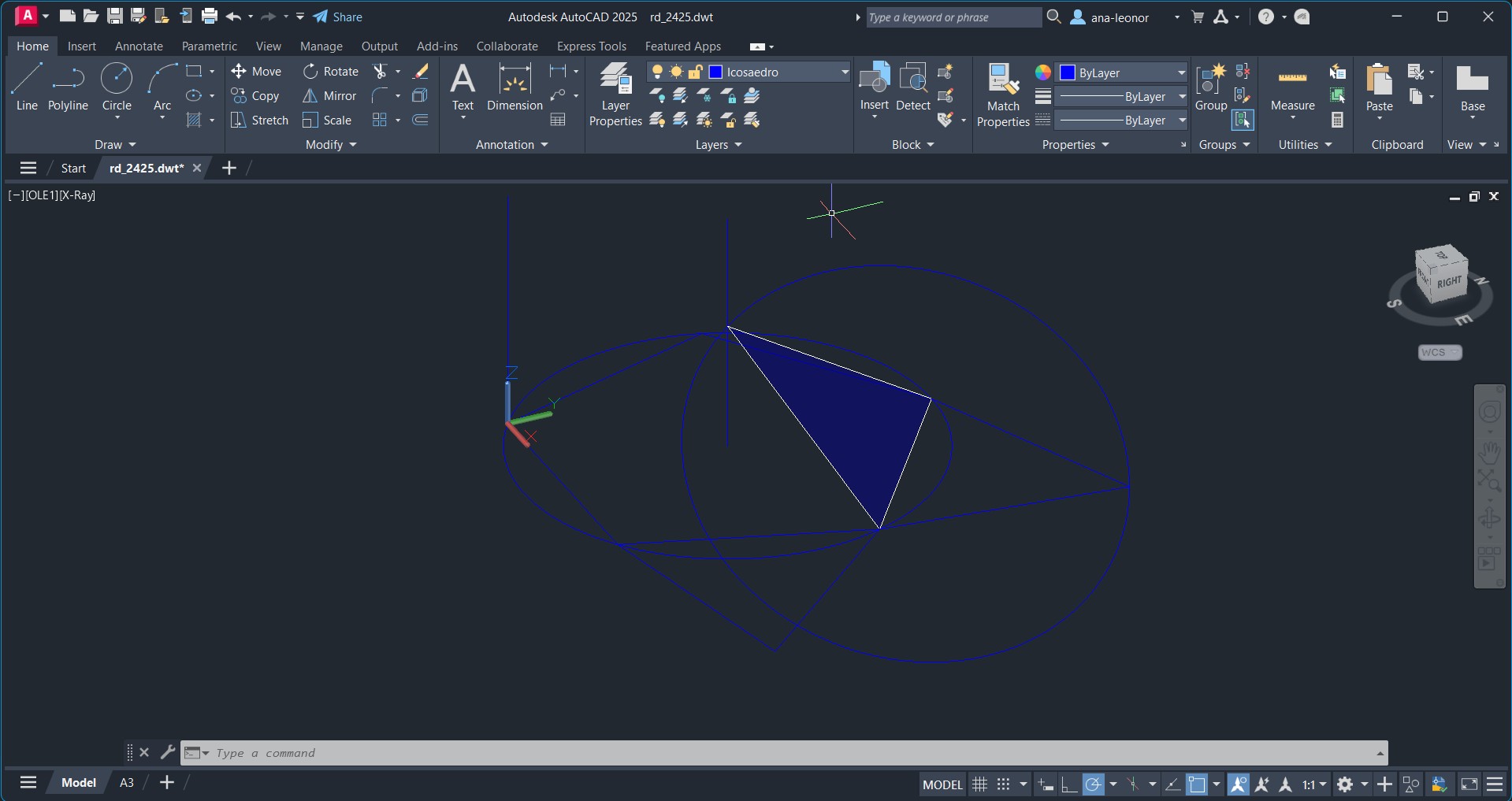Open the ByLayer object color swatch
1512x801 pixels.
tap(1068, 72)
